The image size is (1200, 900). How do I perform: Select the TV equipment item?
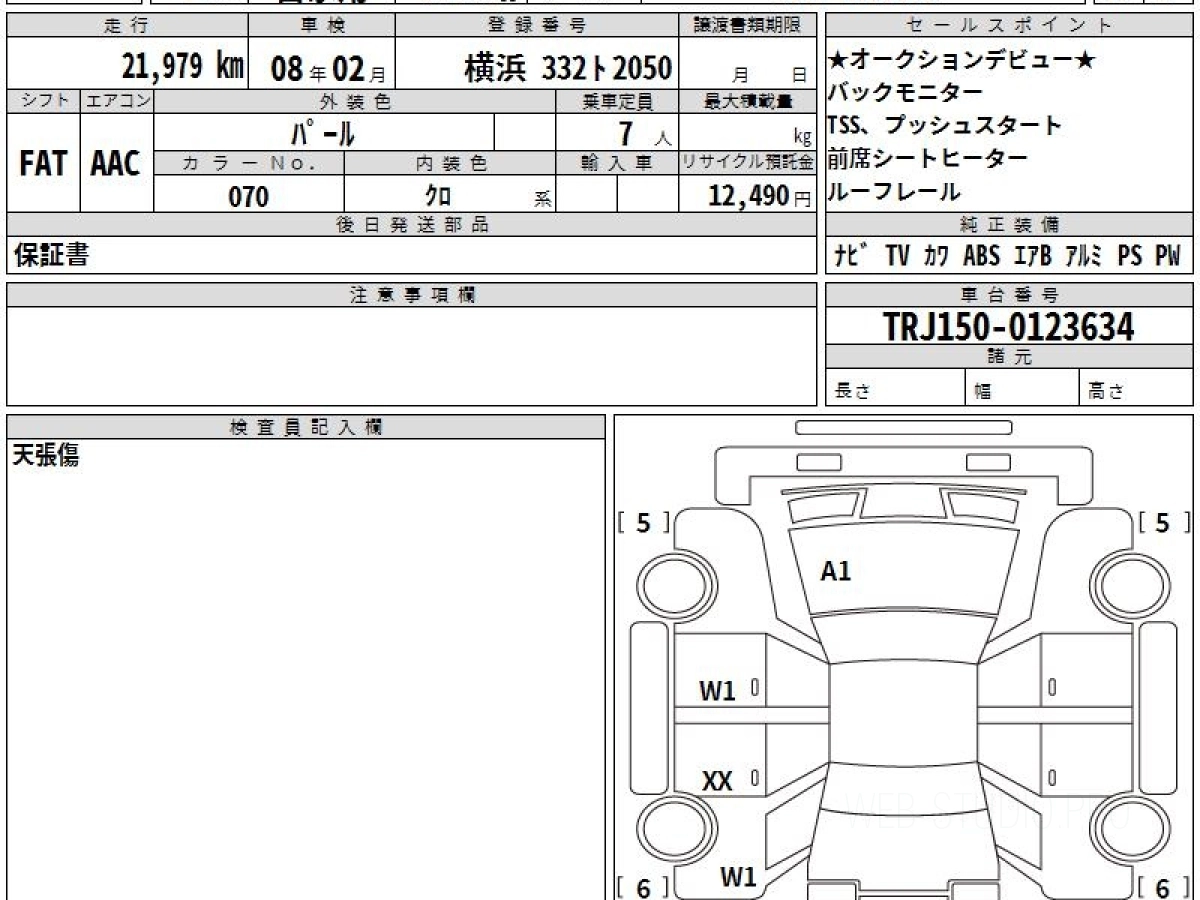897,257
